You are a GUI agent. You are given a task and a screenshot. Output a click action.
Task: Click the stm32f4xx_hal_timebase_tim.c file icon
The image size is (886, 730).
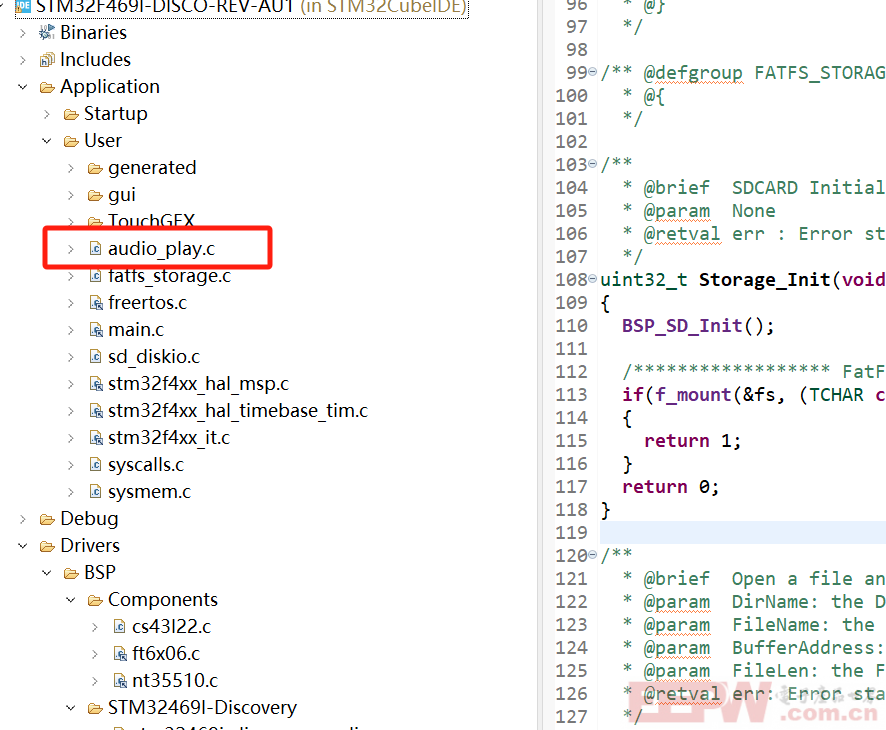[x=95, y=411]
